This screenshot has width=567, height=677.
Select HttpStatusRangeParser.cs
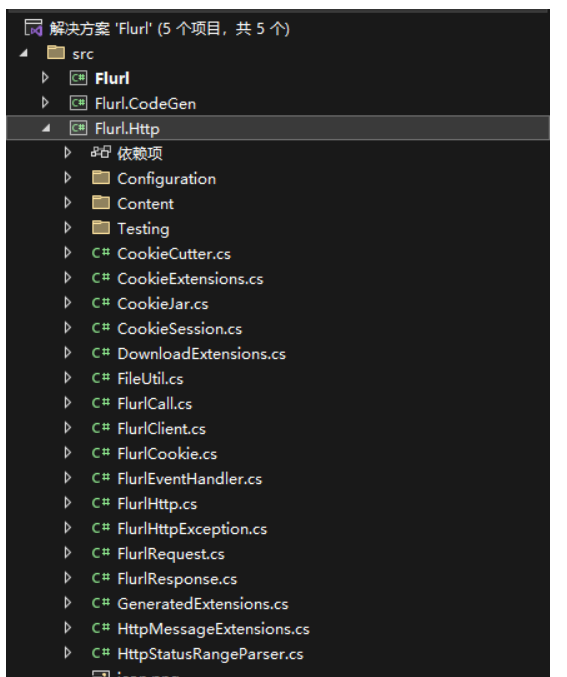(x=210, y=654)
